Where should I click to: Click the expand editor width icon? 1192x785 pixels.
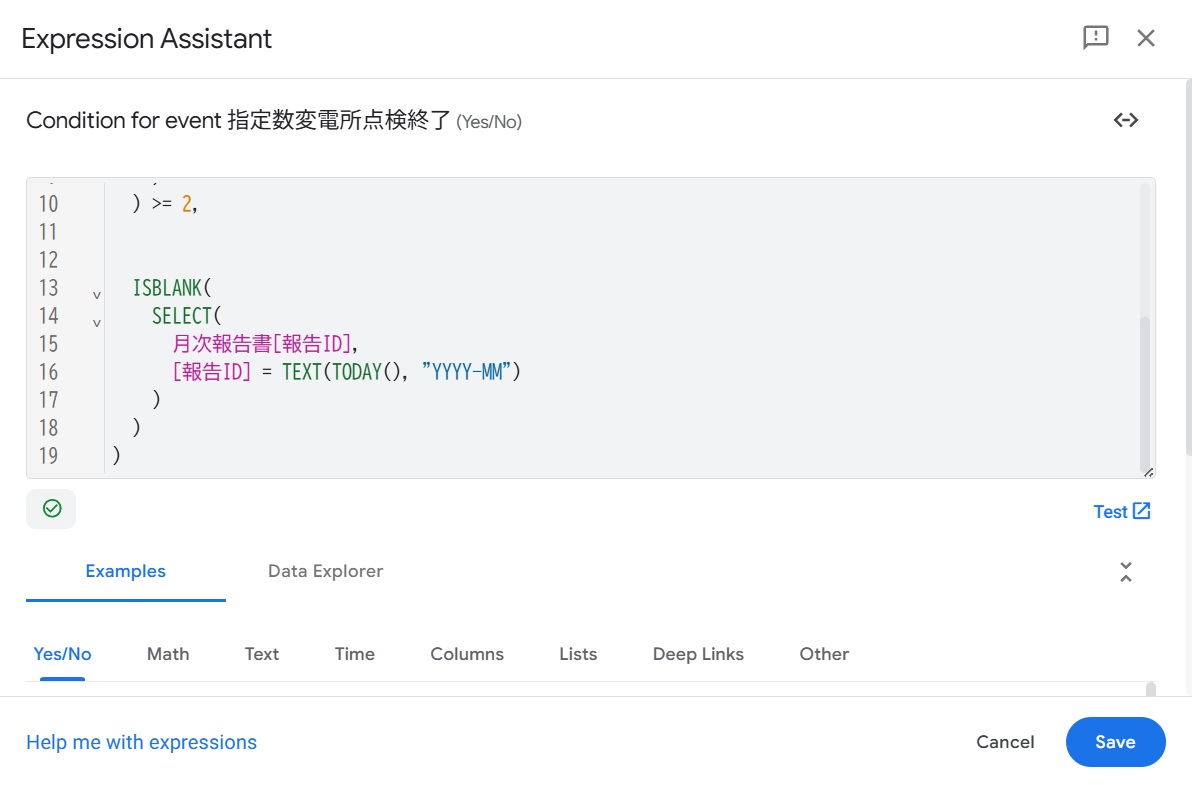(x=1126, y=120)
